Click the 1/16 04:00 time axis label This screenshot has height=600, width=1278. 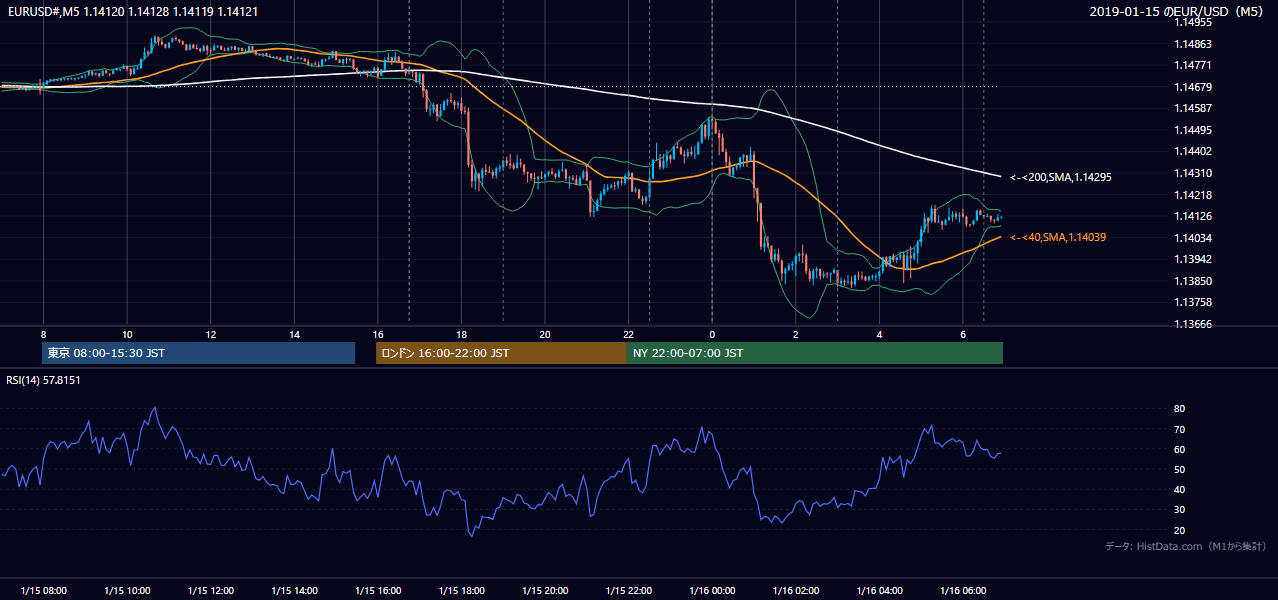[x=879, y=591]
